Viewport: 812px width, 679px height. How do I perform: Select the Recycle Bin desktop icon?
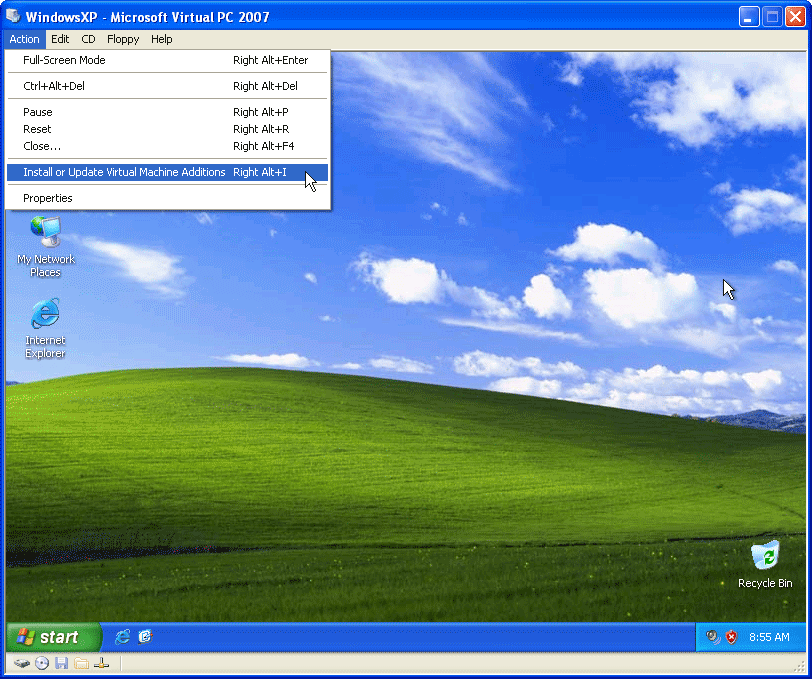(x=765, y=565)
